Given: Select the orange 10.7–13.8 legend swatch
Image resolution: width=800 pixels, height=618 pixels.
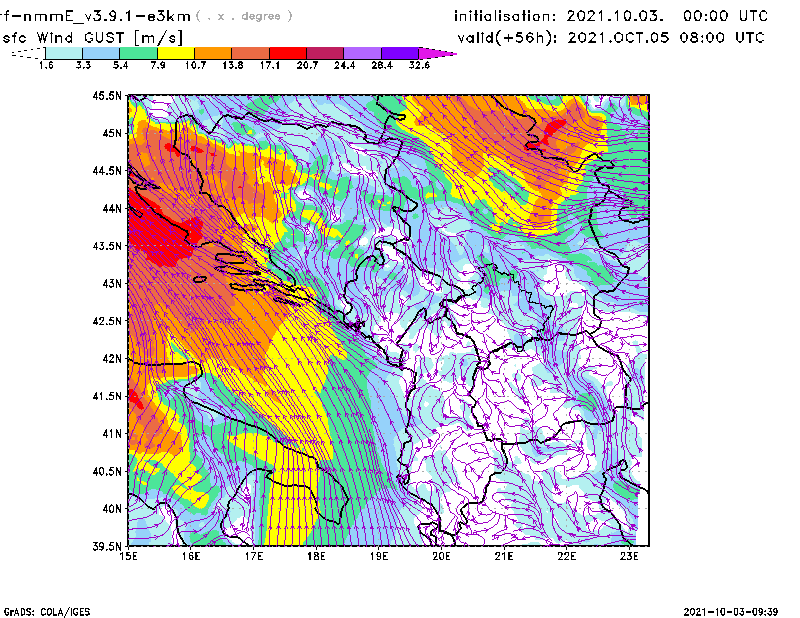Looking at the screenshot, I should (x=214, y=53).
